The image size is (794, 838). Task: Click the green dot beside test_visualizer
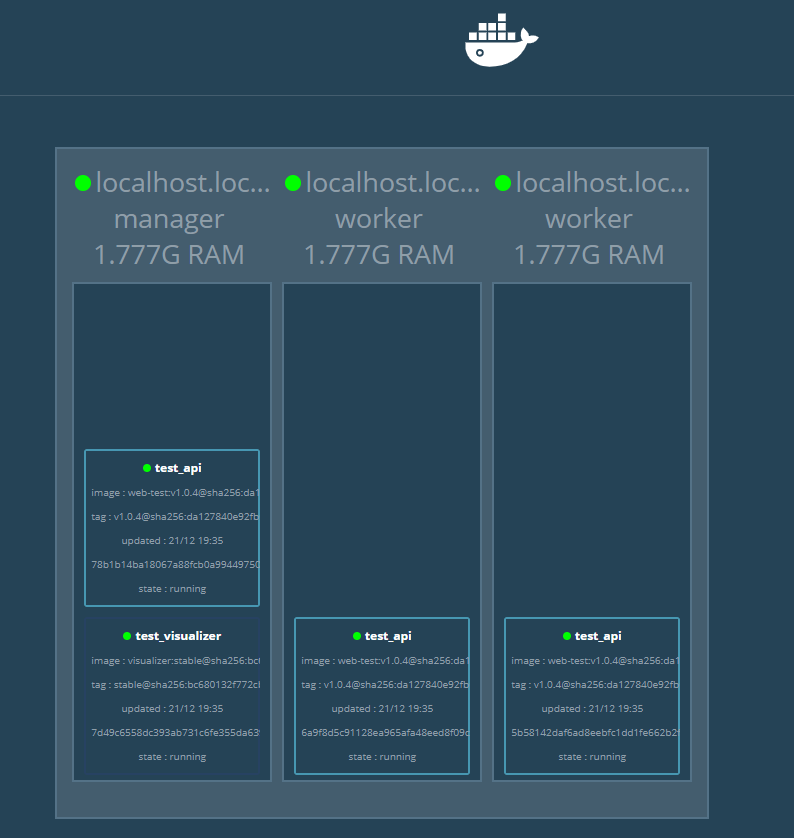point(127,636)
